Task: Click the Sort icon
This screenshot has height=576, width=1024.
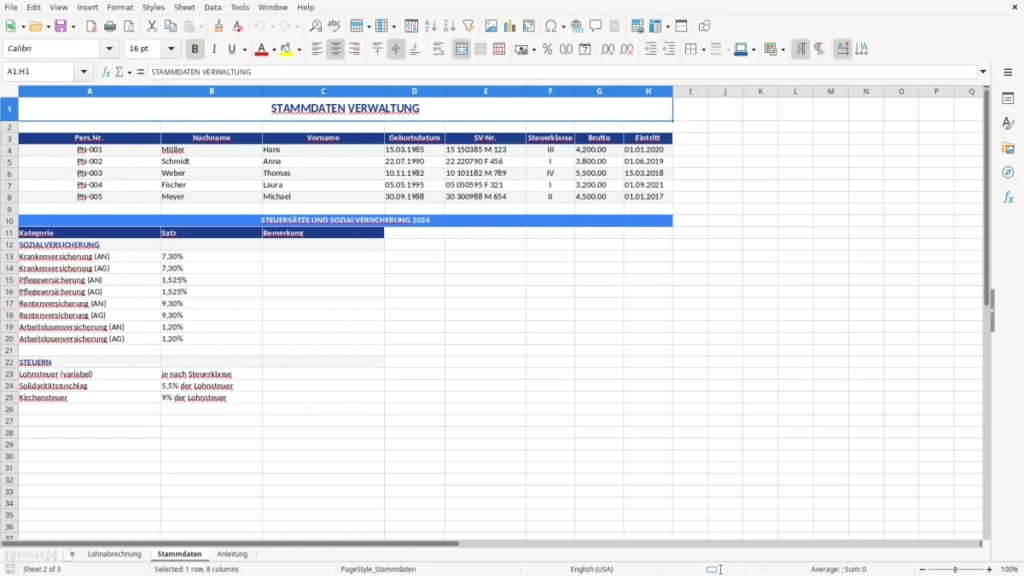Action: (x=411, y=26)
